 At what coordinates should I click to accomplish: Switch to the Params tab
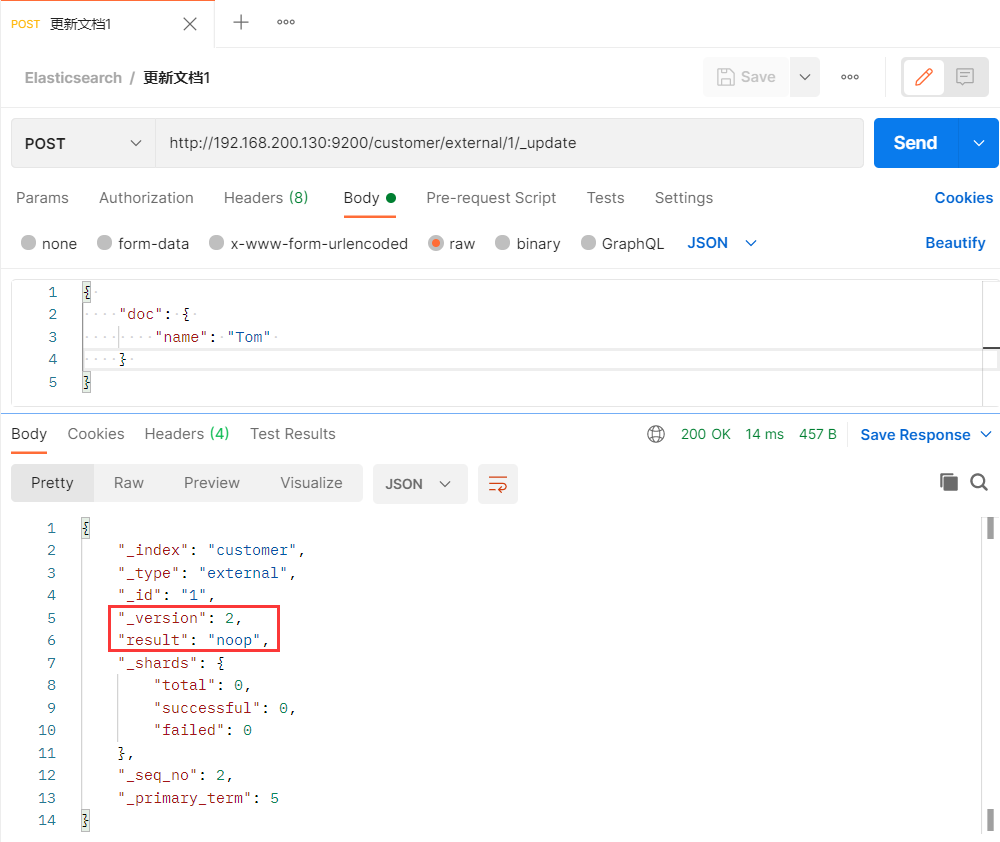click(x=42, y=198)
